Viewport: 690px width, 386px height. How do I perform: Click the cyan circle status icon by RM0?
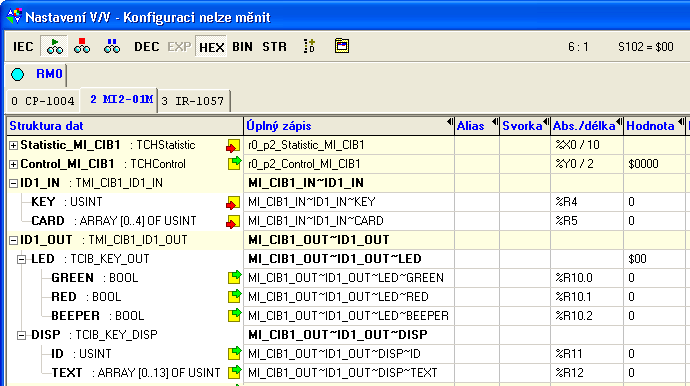(x=18, y=74)
